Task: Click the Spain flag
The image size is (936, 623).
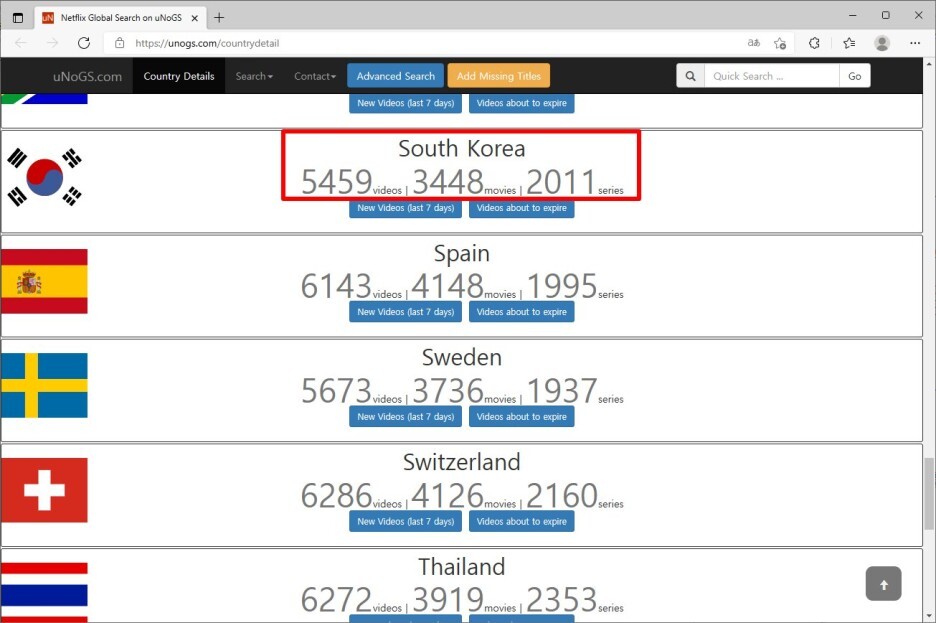Action: (x=44, y=281)
